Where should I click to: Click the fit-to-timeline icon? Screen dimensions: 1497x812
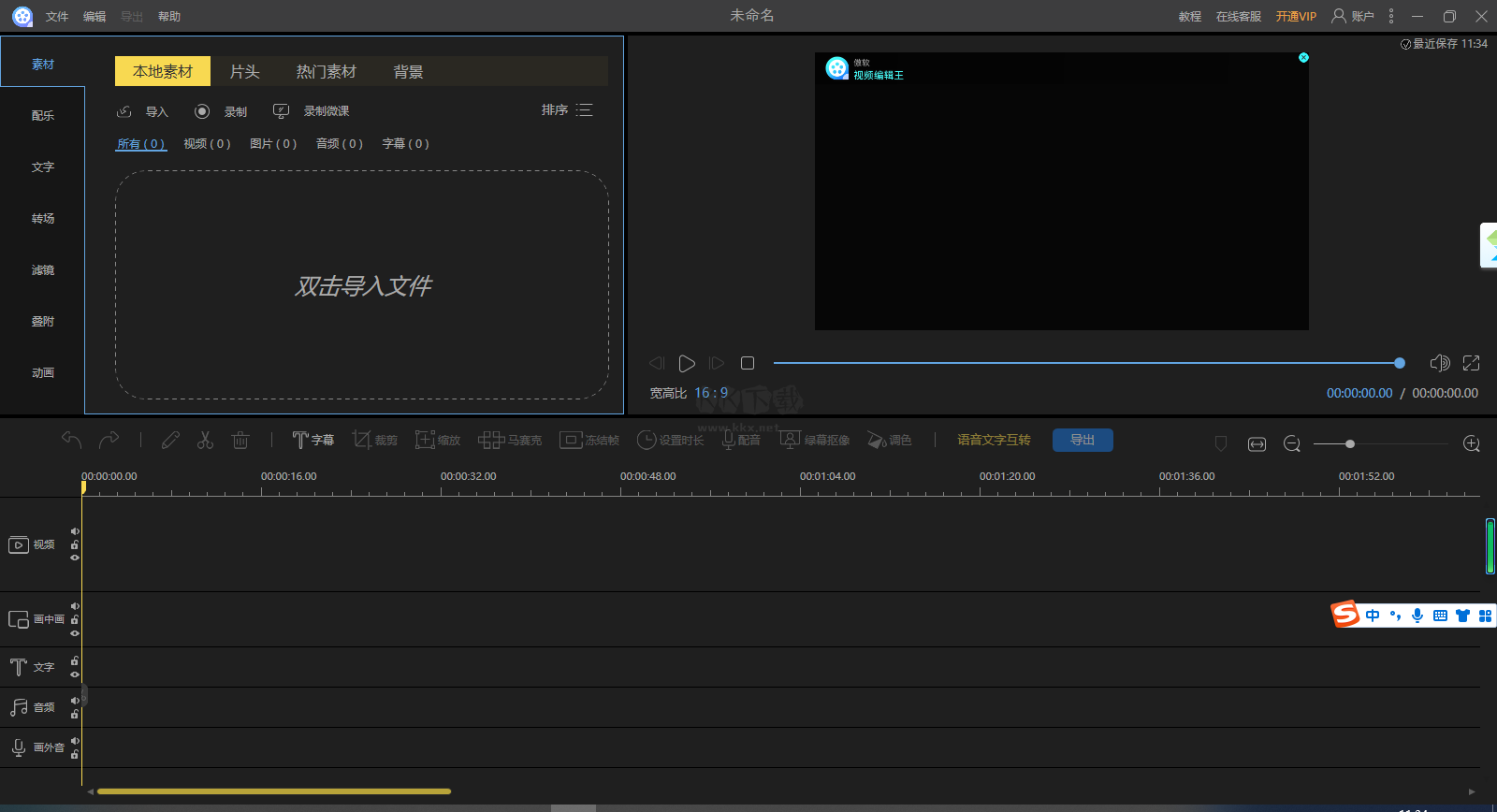pos(1257,443)
